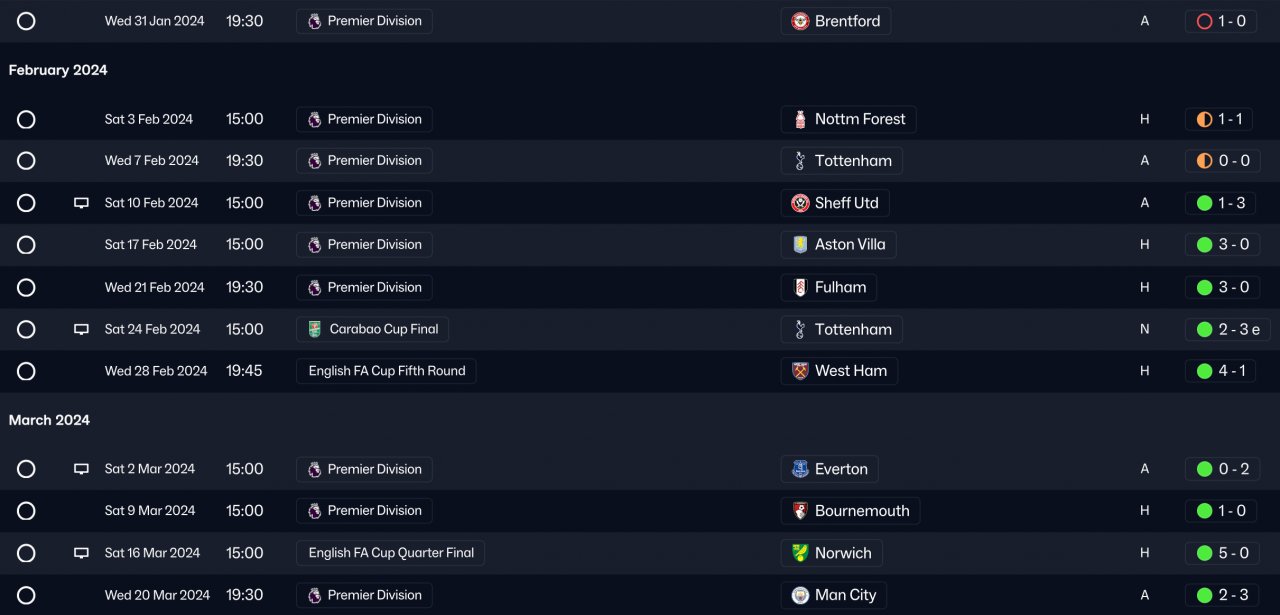This screenshot has width=1280, height=615.
Task: Click the Sheff Utd club crest
Action: [x=800, y=203]
